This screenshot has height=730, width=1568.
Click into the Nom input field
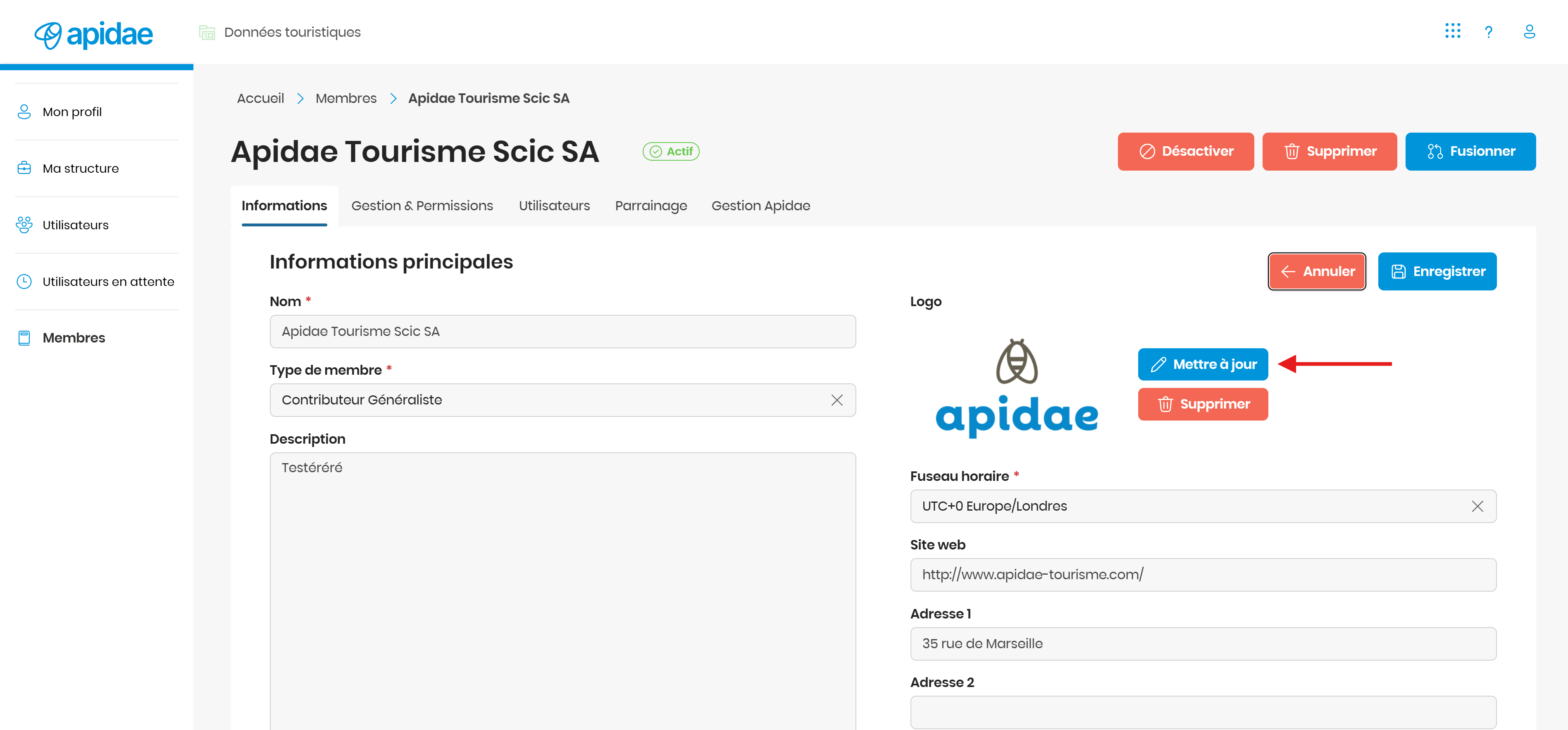coord(562,332)
